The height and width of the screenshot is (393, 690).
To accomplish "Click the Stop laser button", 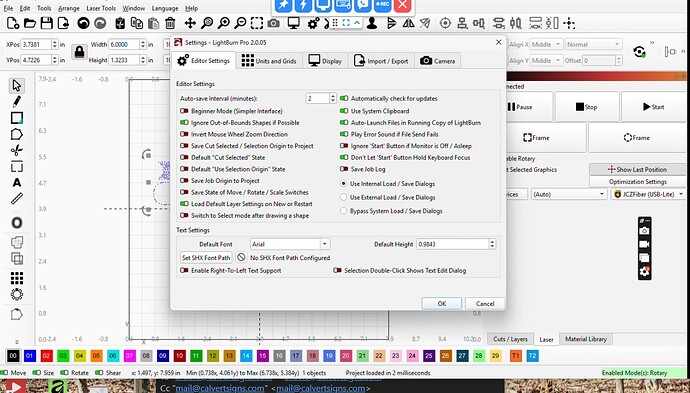I will pyautogui.click(x=587, y=107).
